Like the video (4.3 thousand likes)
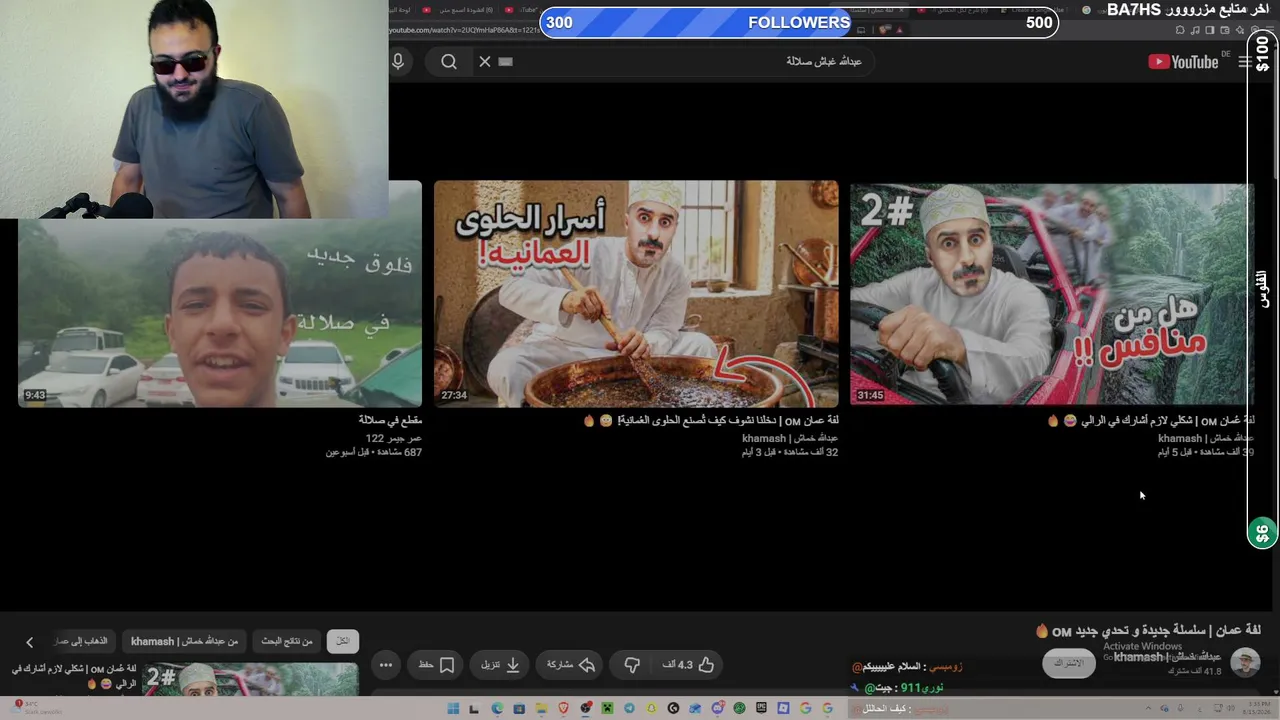Image resolution: width=1280 pixels, height=720 pixels. [689, 665]
